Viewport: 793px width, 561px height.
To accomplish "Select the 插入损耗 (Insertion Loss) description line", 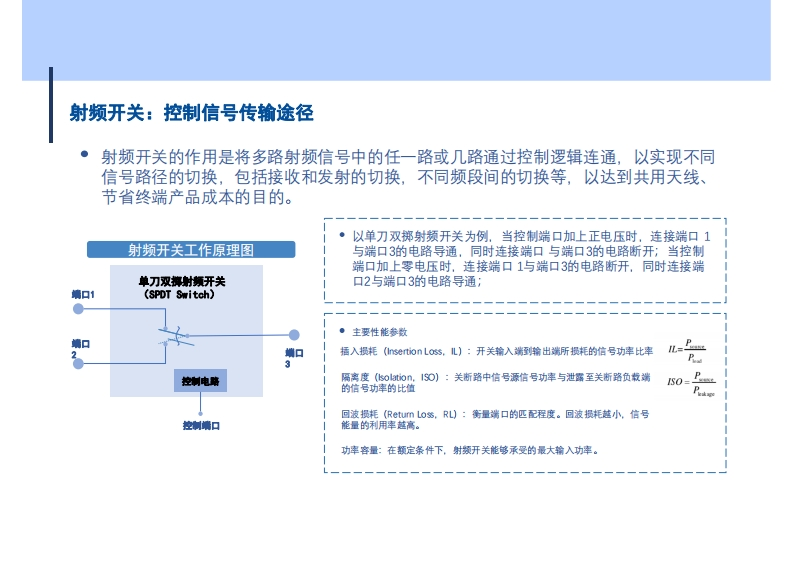I will (x=496, y=352).
